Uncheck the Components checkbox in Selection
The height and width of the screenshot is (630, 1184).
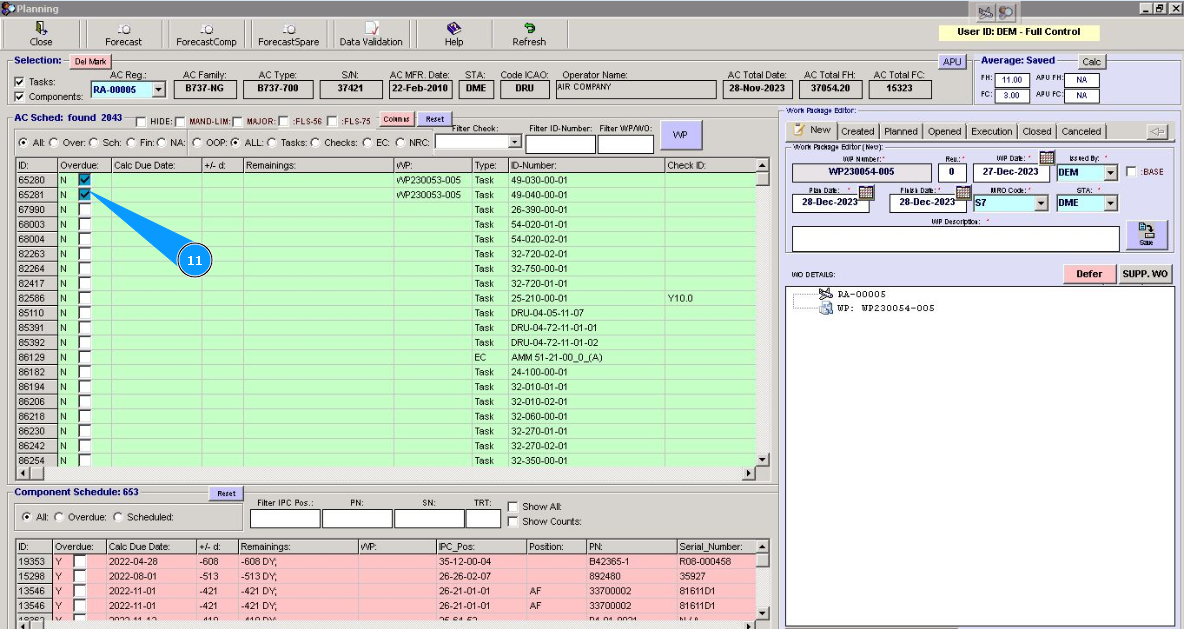pos(20,97)
